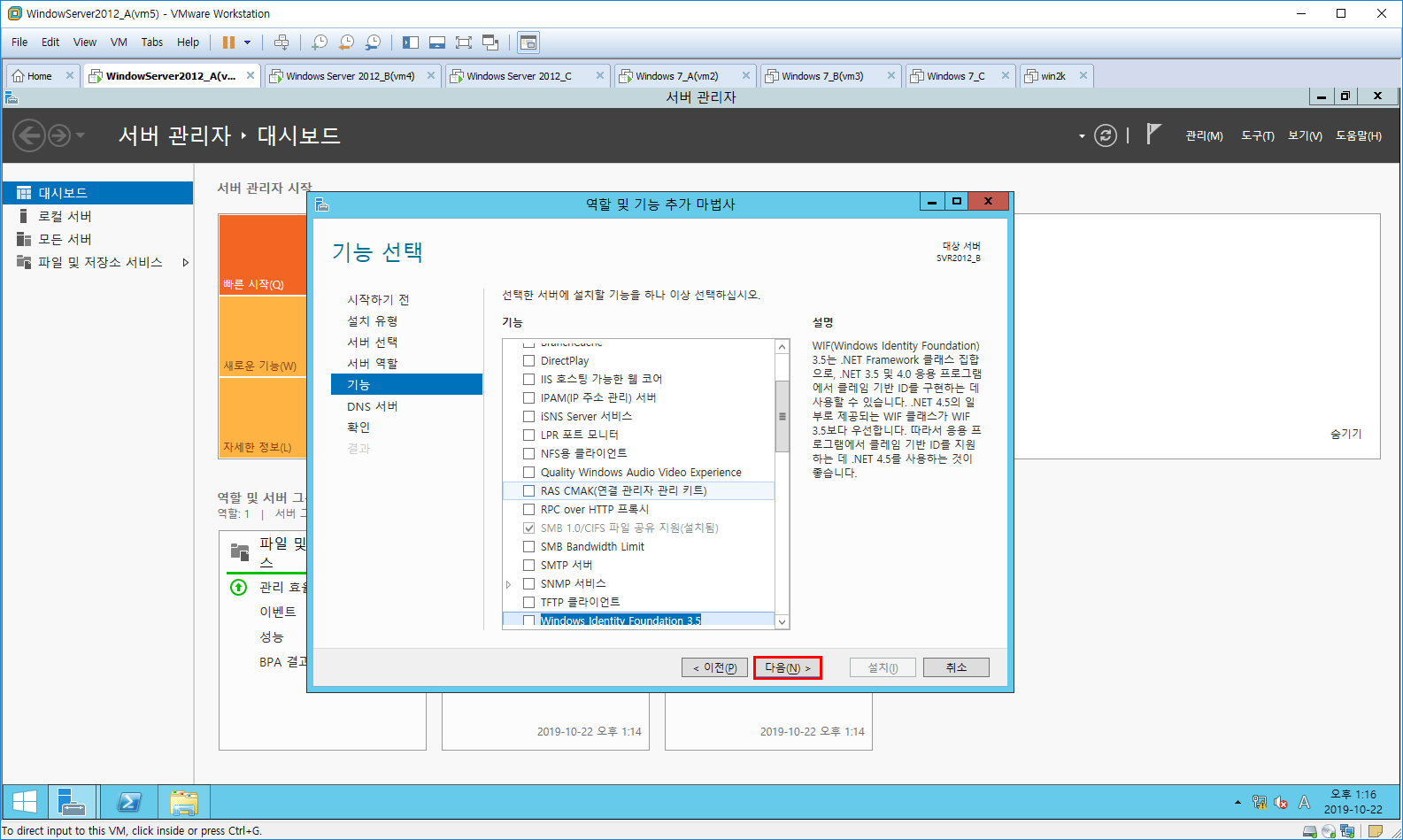Viewport: 1403px width, 840px height.
Task: Click the notifications flag icon
Action: [x=1152, y=134]
